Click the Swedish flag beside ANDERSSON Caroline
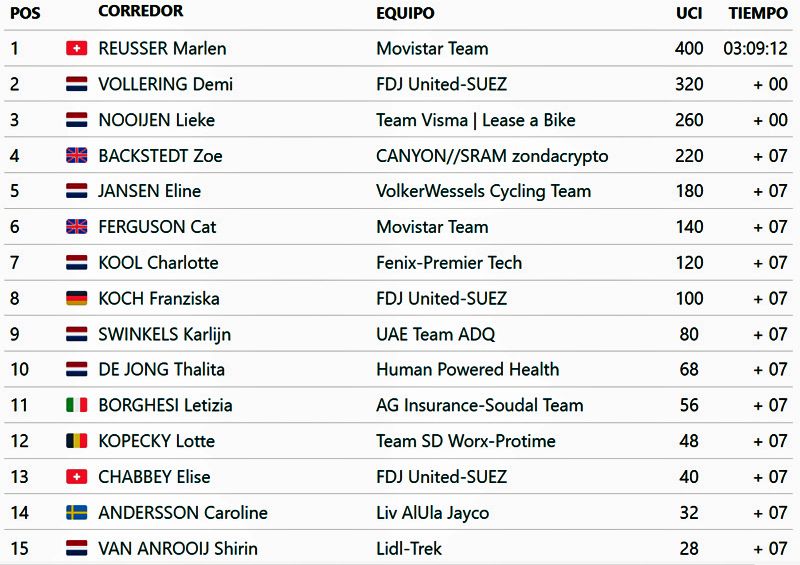The image size is (800, 565). [76, 513]
